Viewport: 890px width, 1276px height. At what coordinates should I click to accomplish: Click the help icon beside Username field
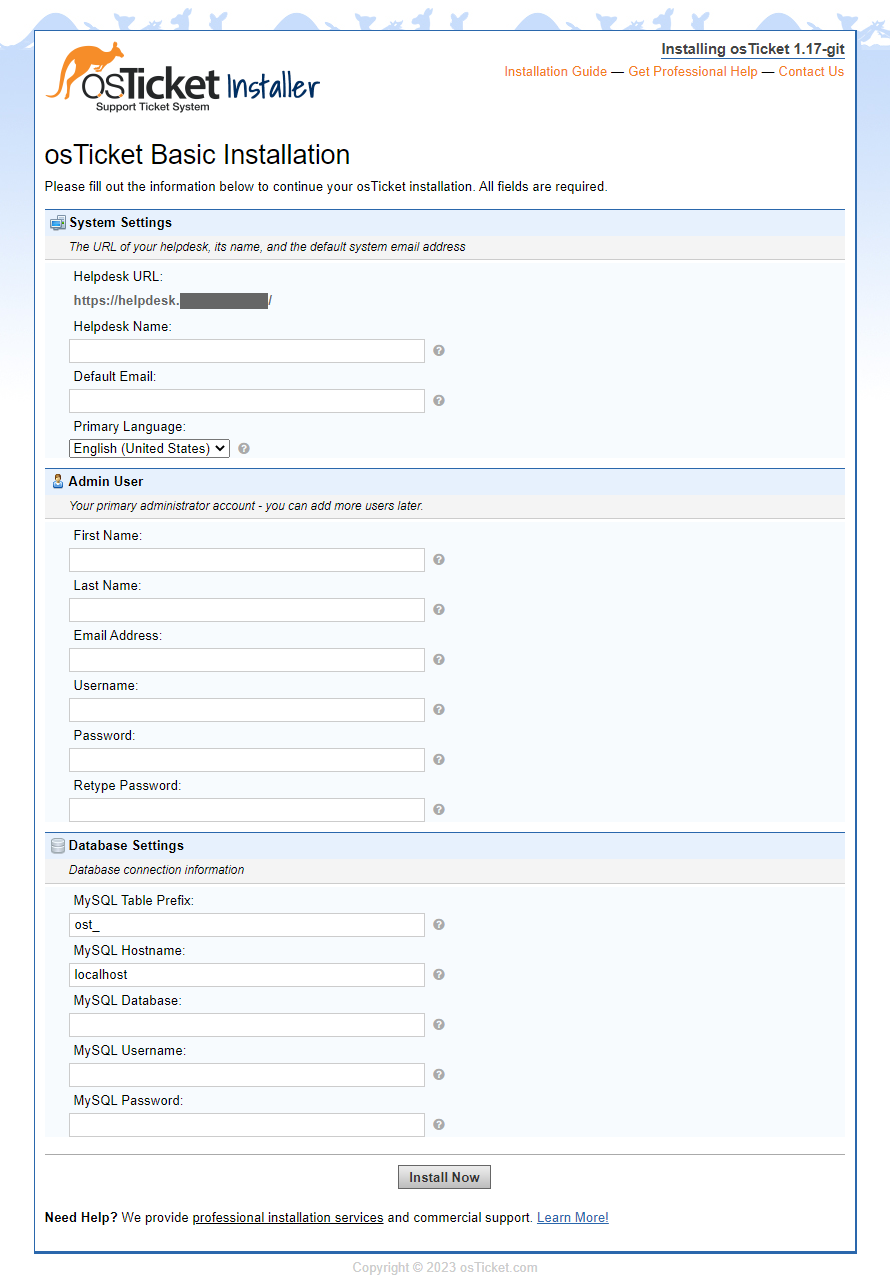(439, 710)
